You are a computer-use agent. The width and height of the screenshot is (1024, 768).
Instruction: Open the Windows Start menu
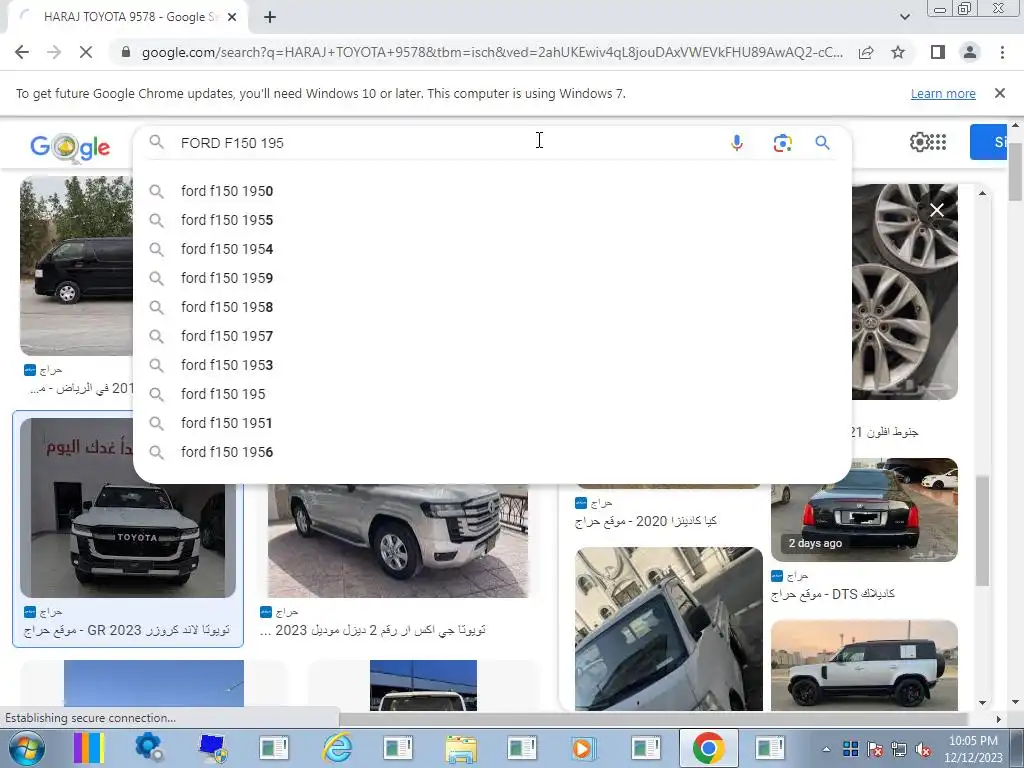tap(27, 748)
